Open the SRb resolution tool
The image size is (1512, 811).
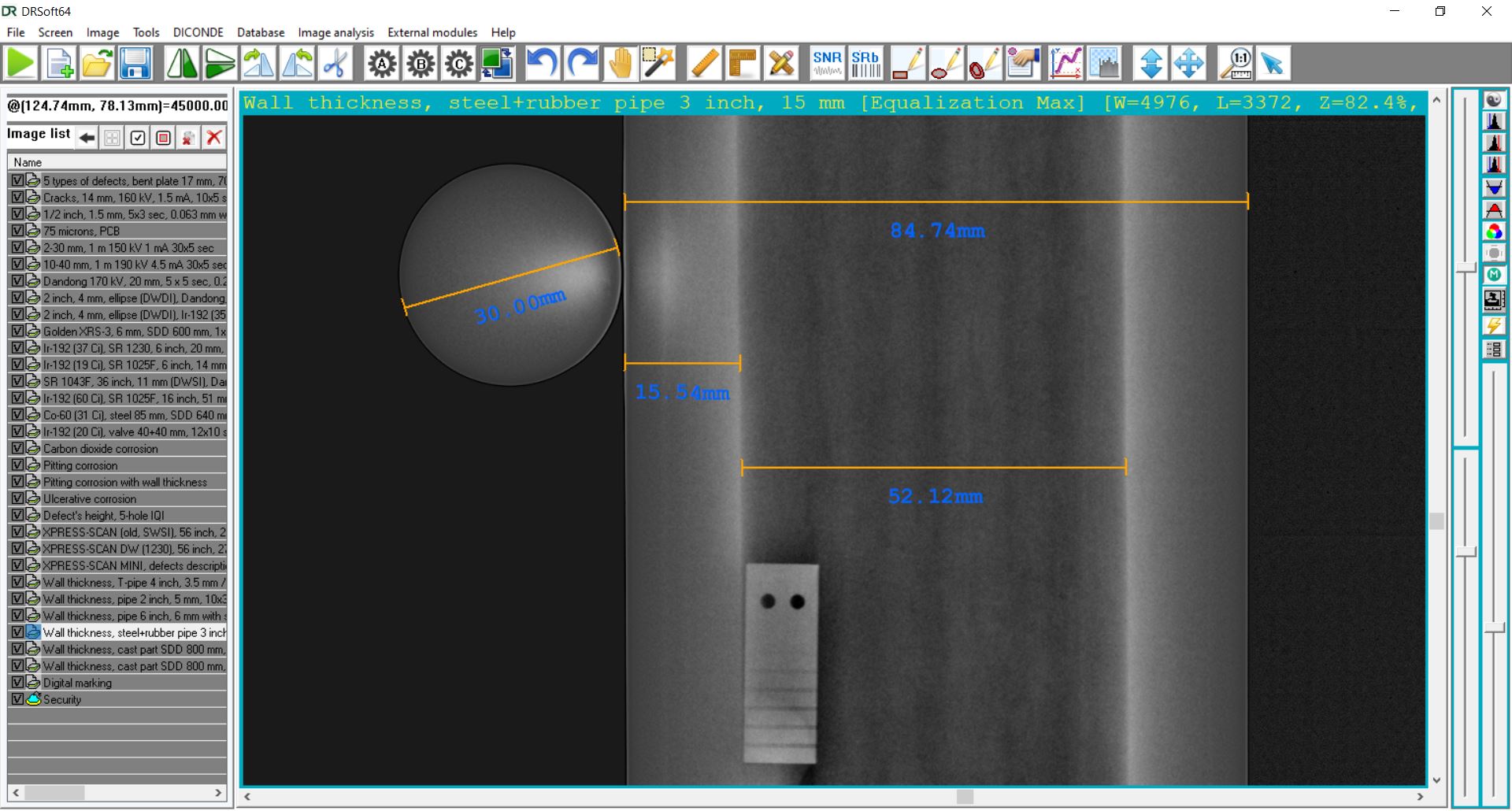point(865,64)
